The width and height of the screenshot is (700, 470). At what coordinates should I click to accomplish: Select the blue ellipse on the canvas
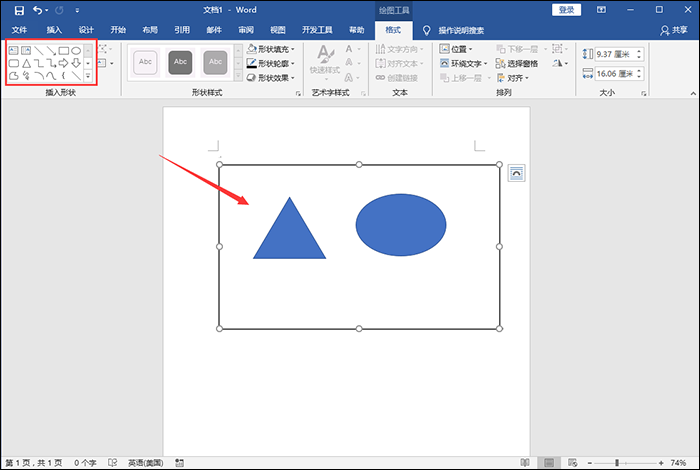click(x=401, y=225)
